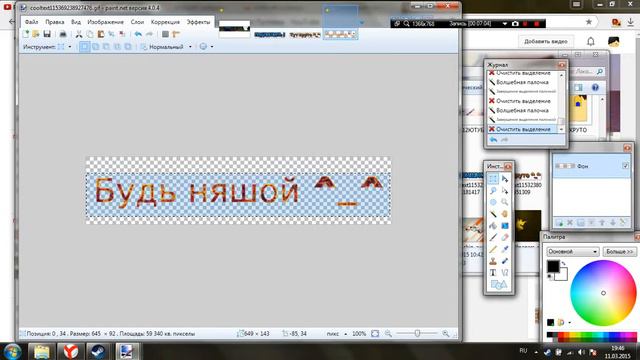Viewport: 640px width, 360px height.
Task: Click the Redo arrow in main toolbar
Action: [149, 34]
